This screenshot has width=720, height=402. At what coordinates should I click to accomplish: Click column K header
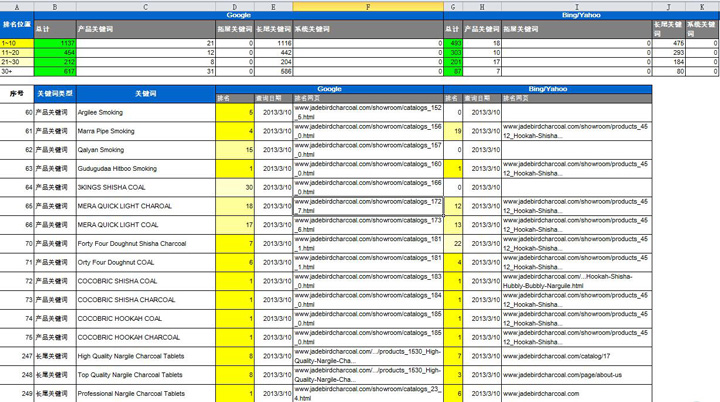703,6
